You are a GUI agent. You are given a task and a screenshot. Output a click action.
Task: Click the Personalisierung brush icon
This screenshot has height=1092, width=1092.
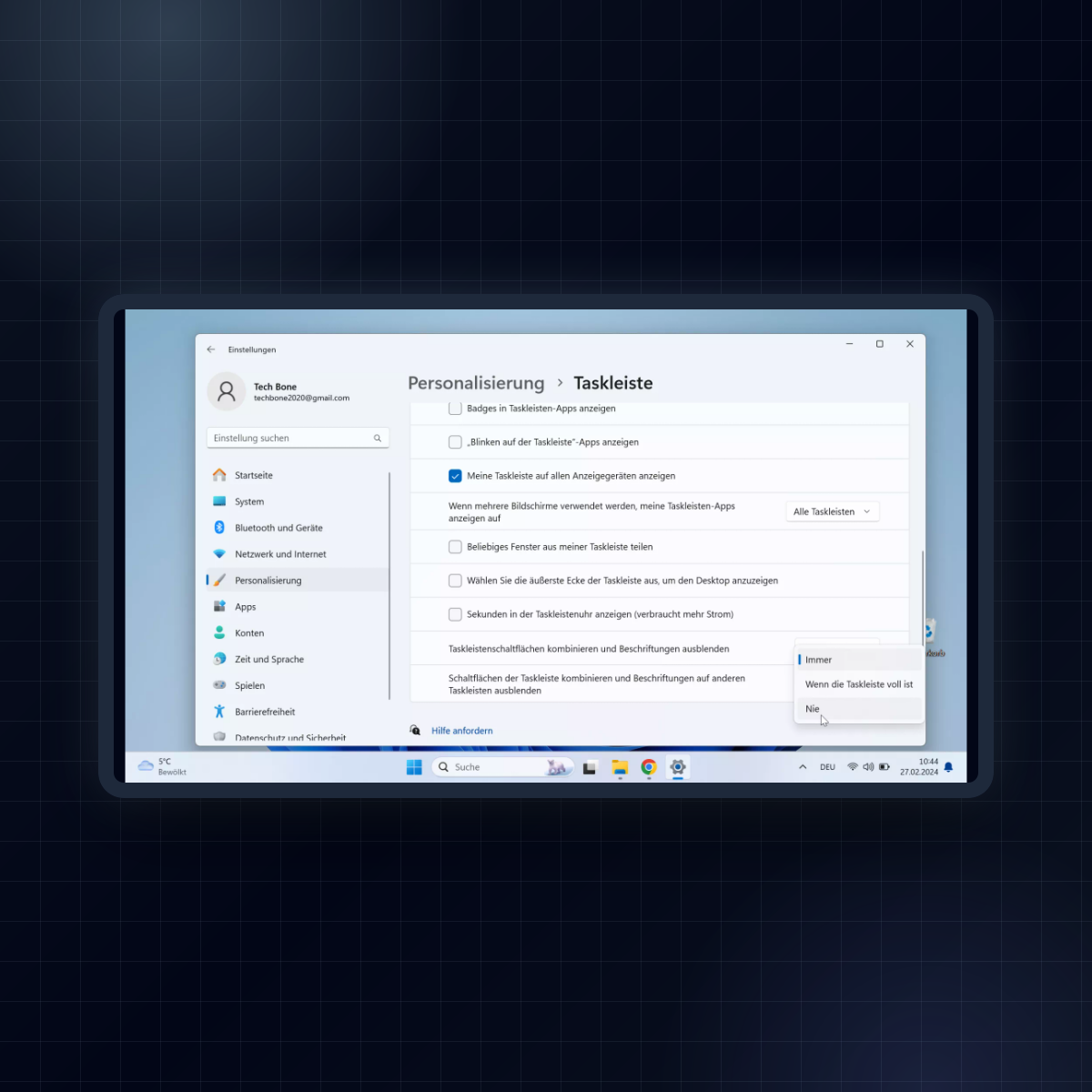219,581
